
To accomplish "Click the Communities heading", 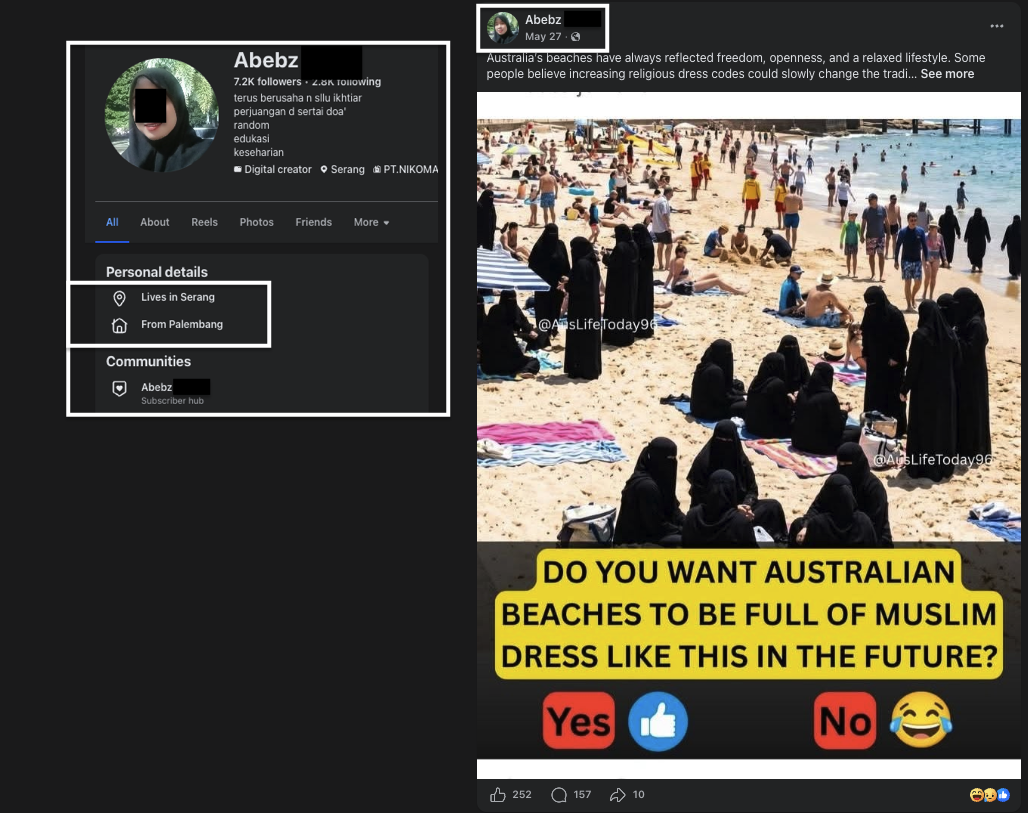I will 148,361.
